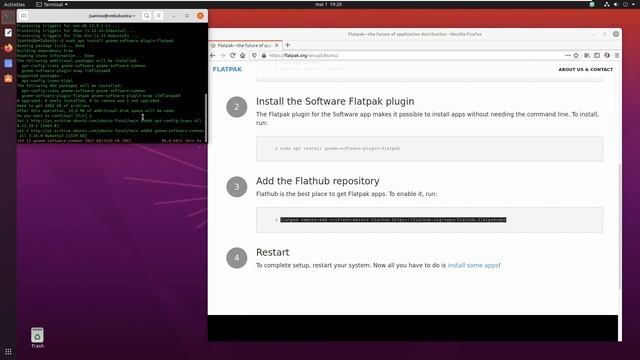Click Firefox URL address field
The height and width of the screenshot is (360, 640).
pos(414,56)
